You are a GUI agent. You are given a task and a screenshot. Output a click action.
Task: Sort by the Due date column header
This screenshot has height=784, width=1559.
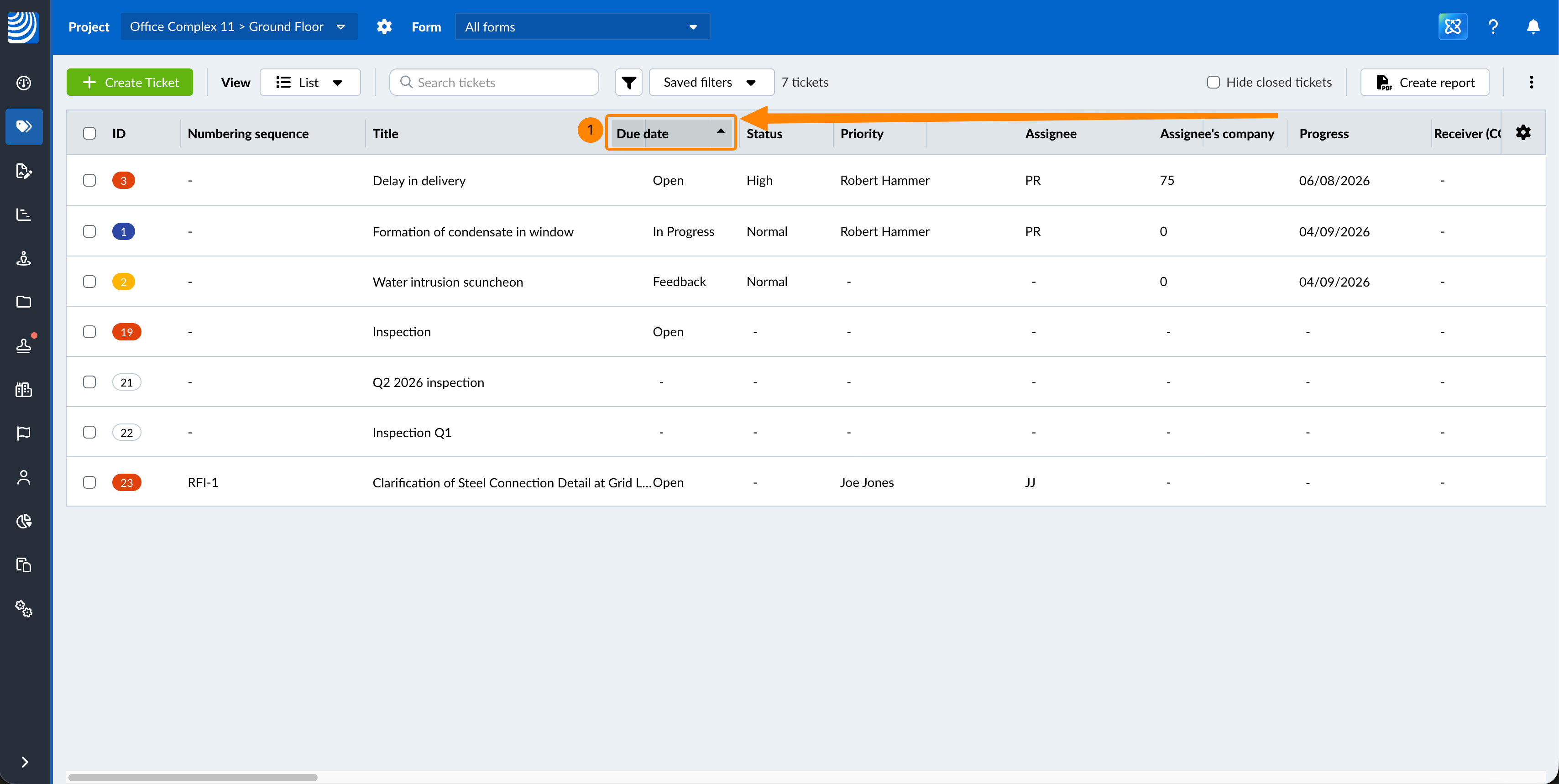670,133
